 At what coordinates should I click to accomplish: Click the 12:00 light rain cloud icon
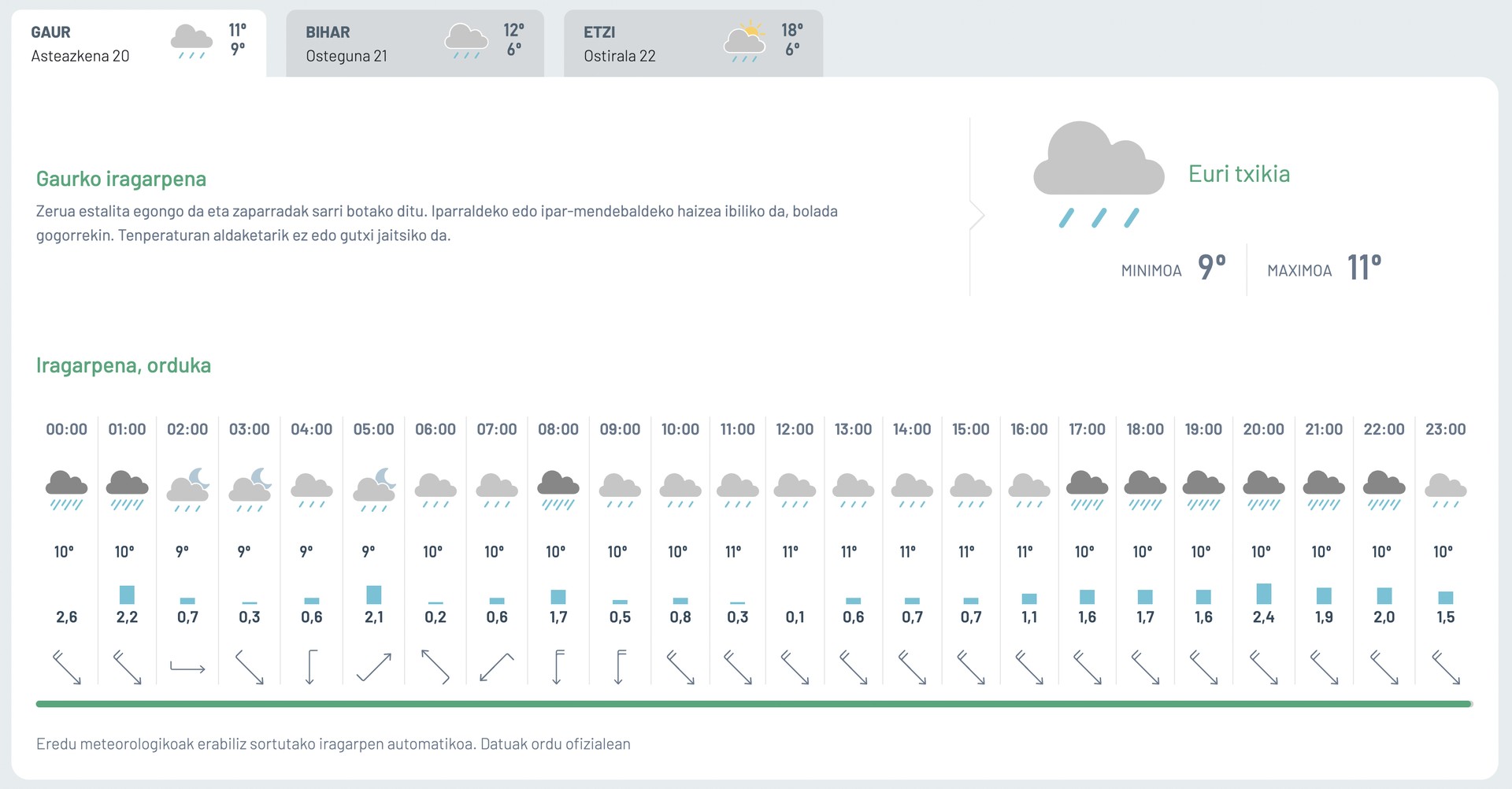(795, 491)
